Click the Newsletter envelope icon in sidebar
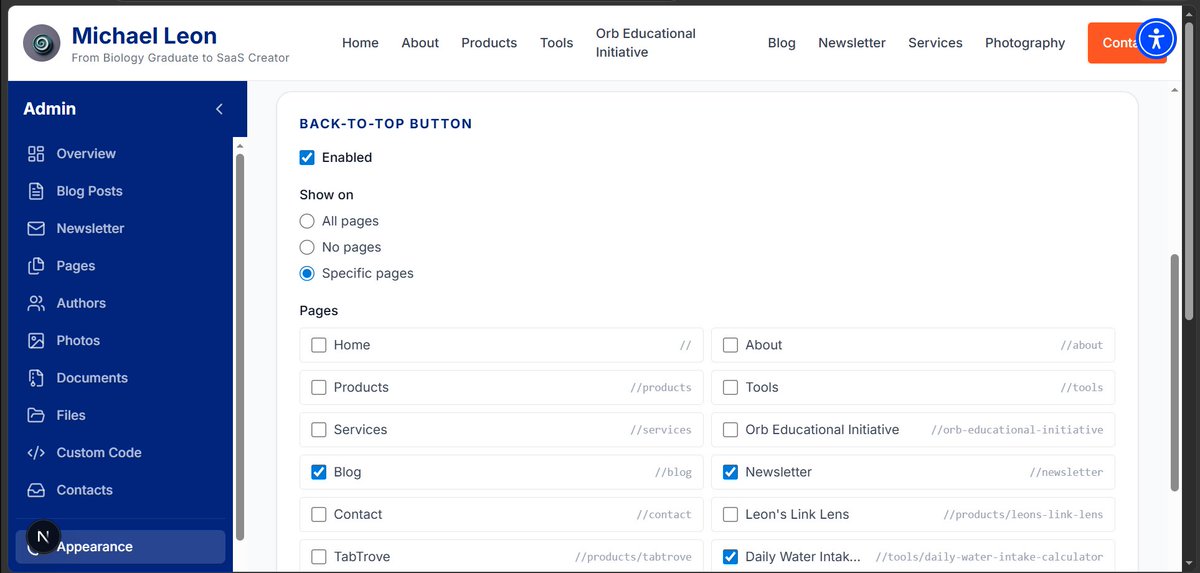This screenshot has width=1200, height=573. [x=36, y=228]
